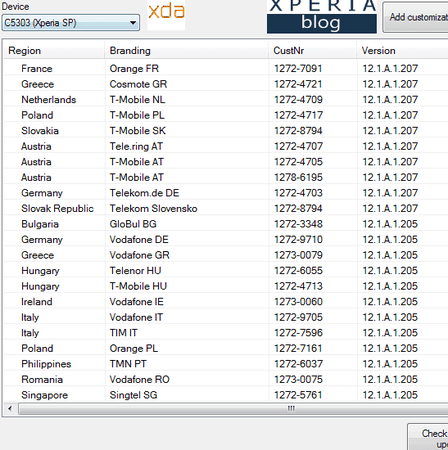Select the Tele.ring AT row
This screenshot has height=450, width=448.
[226, 146]
